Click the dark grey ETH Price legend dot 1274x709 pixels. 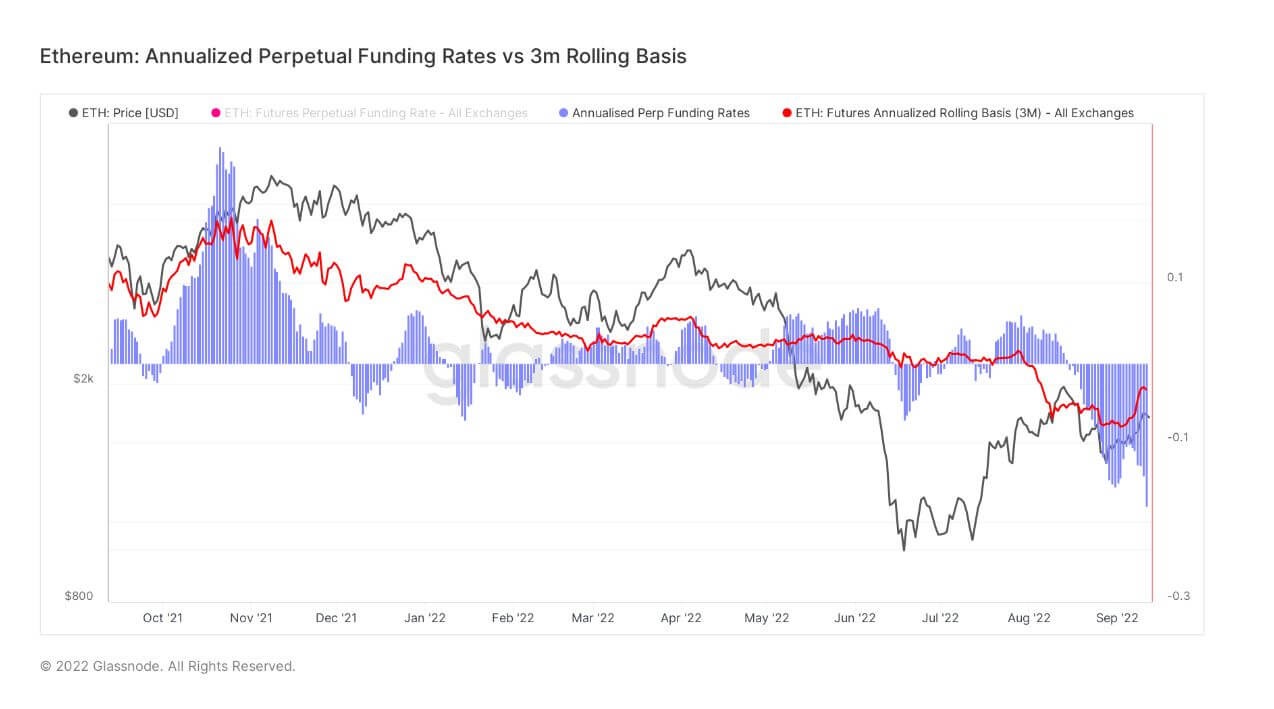(73, 113)
